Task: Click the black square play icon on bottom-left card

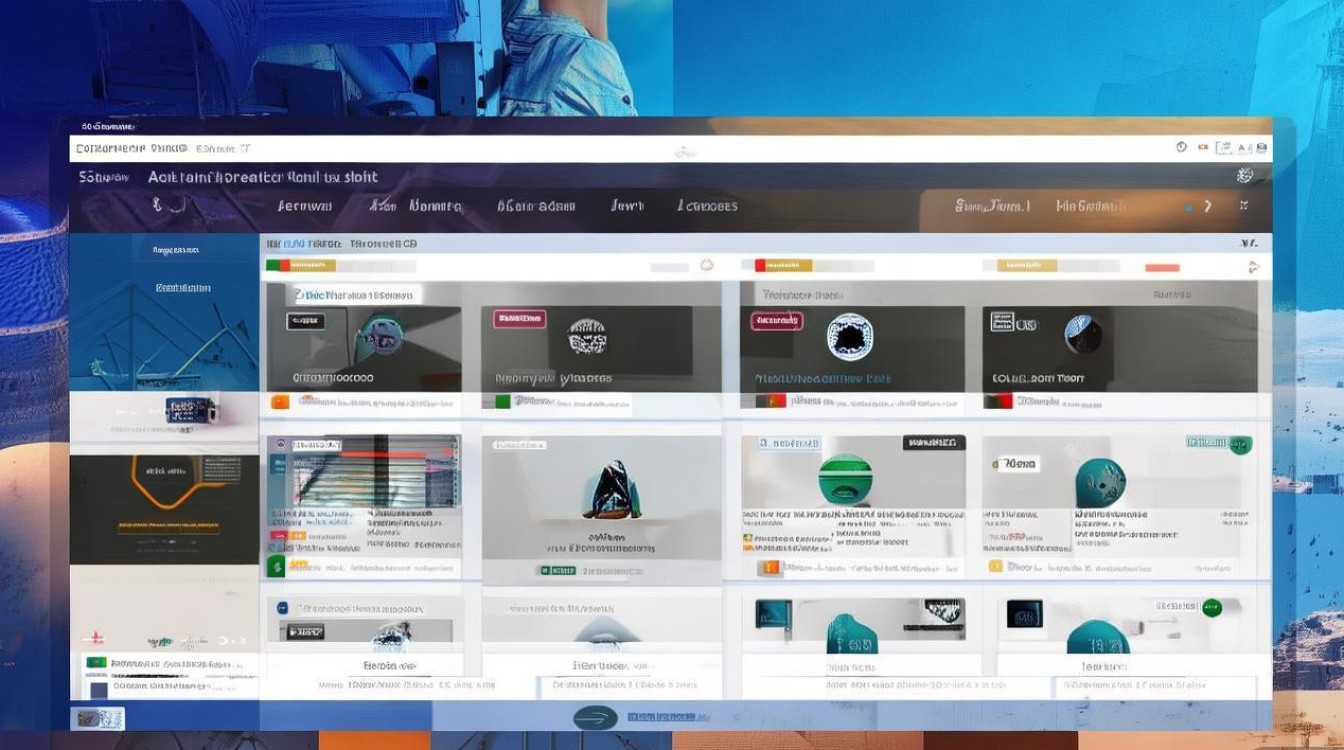Action: coord(305,632)
